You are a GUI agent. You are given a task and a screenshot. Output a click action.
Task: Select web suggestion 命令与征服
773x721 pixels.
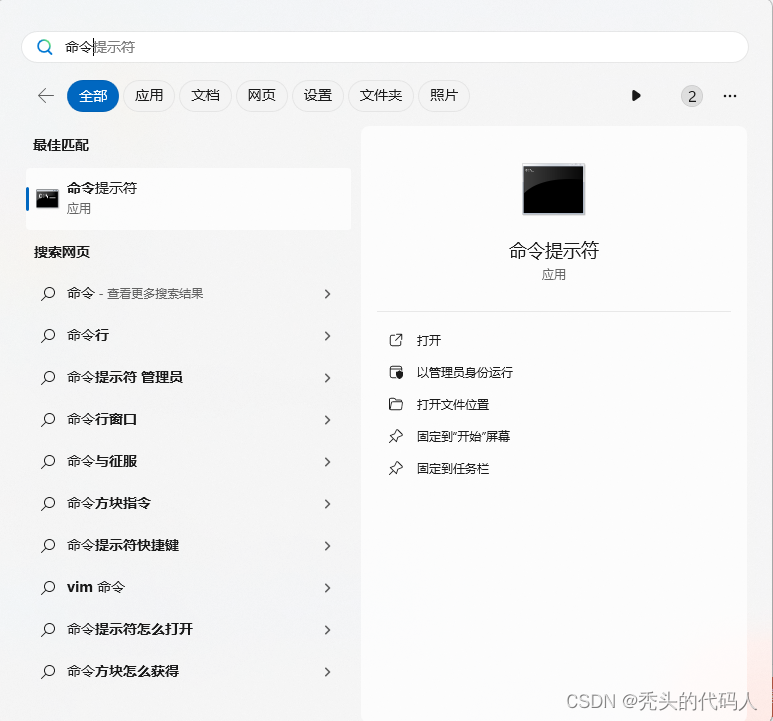click(188, 461)
